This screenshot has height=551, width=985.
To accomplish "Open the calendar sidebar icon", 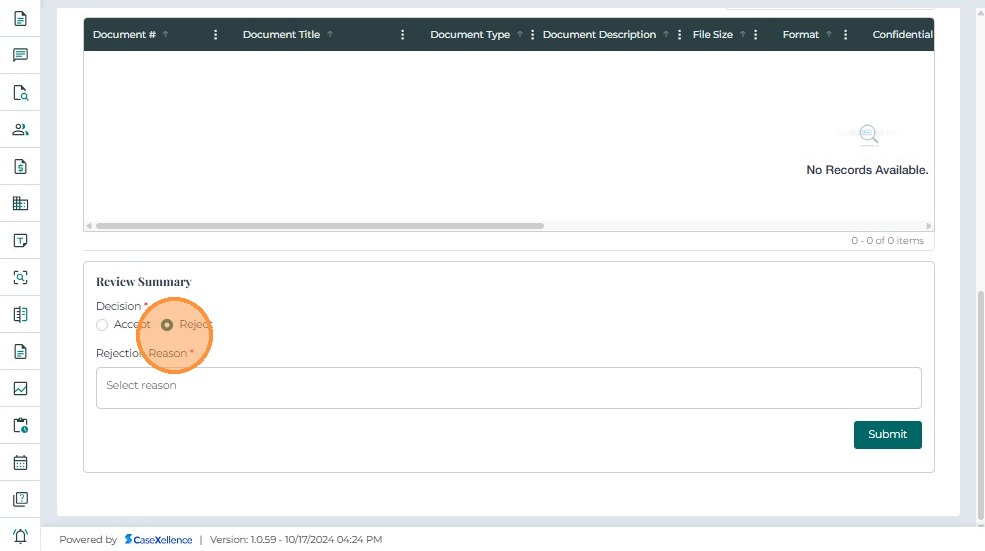I will coord(20,462).
